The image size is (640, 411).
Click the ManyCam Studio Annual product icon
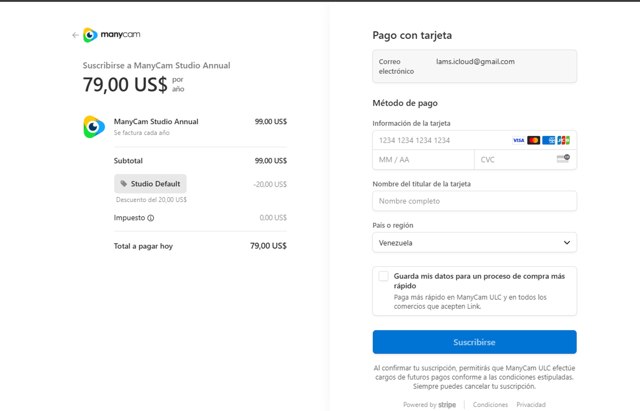click(94, 127)
